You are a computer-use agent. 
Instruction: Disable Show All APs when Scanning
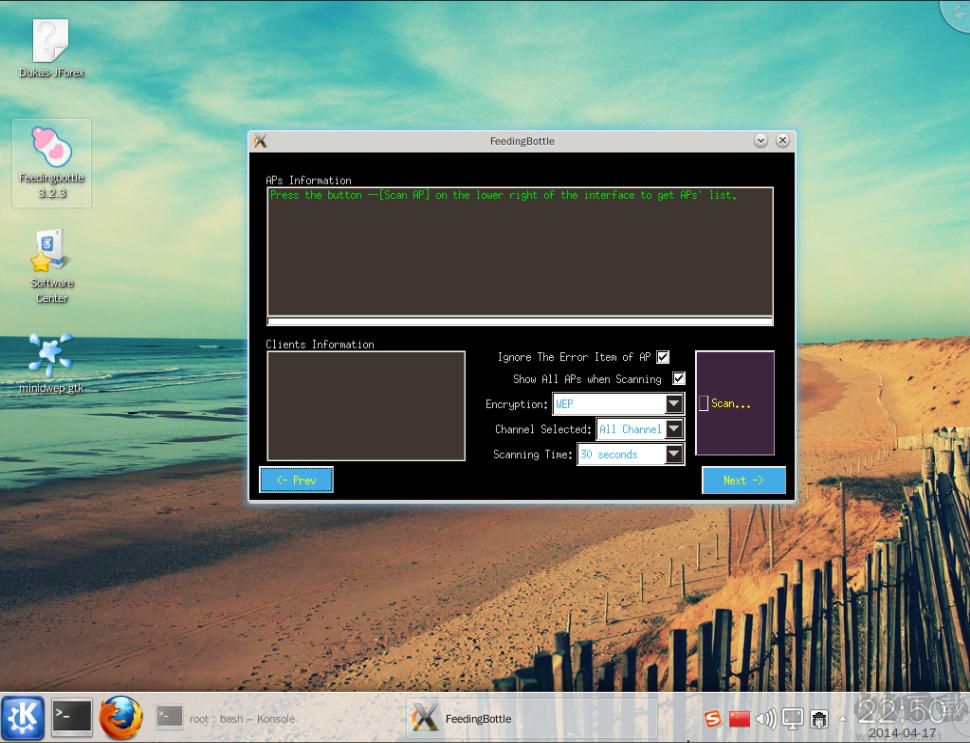pos(678,379)
